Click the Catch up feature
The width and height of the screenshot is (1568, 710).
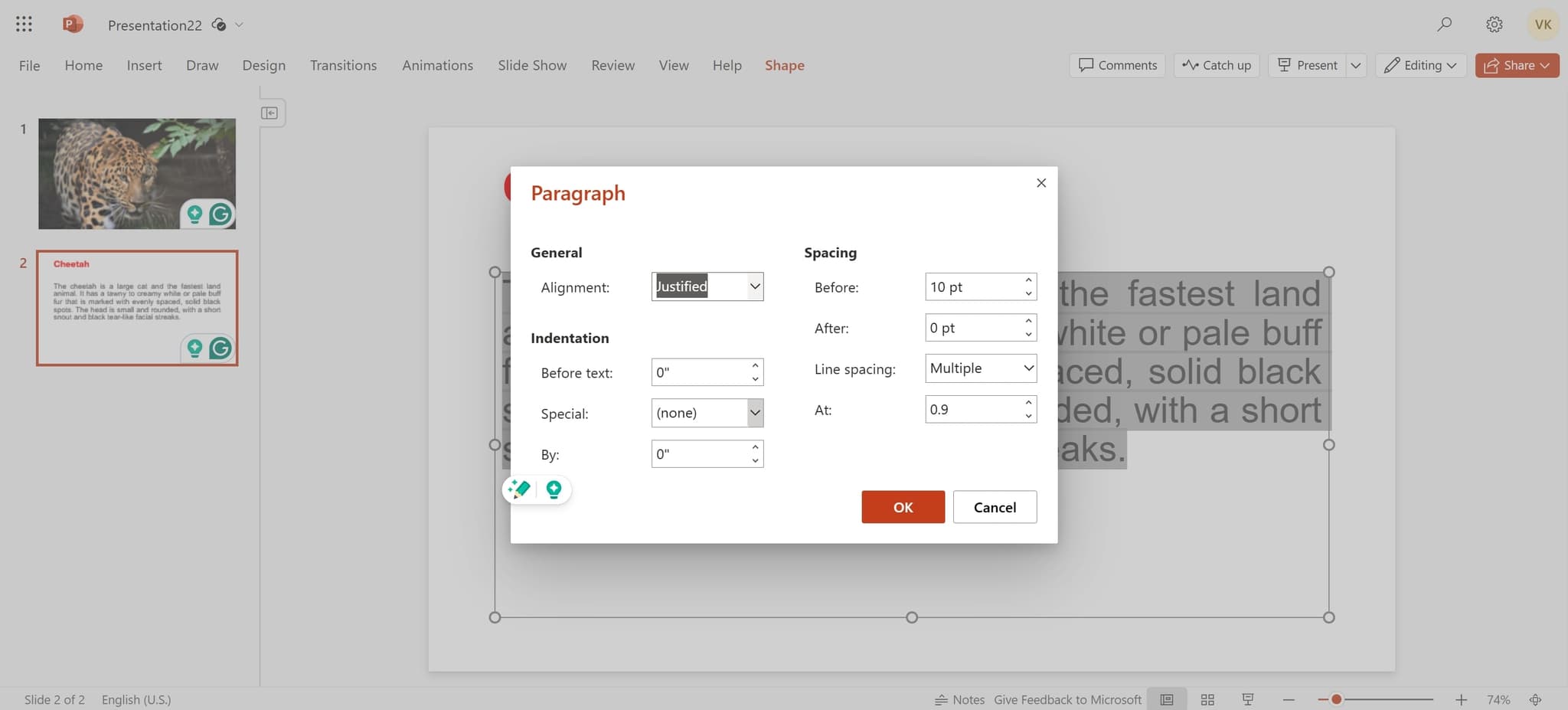1217,65
